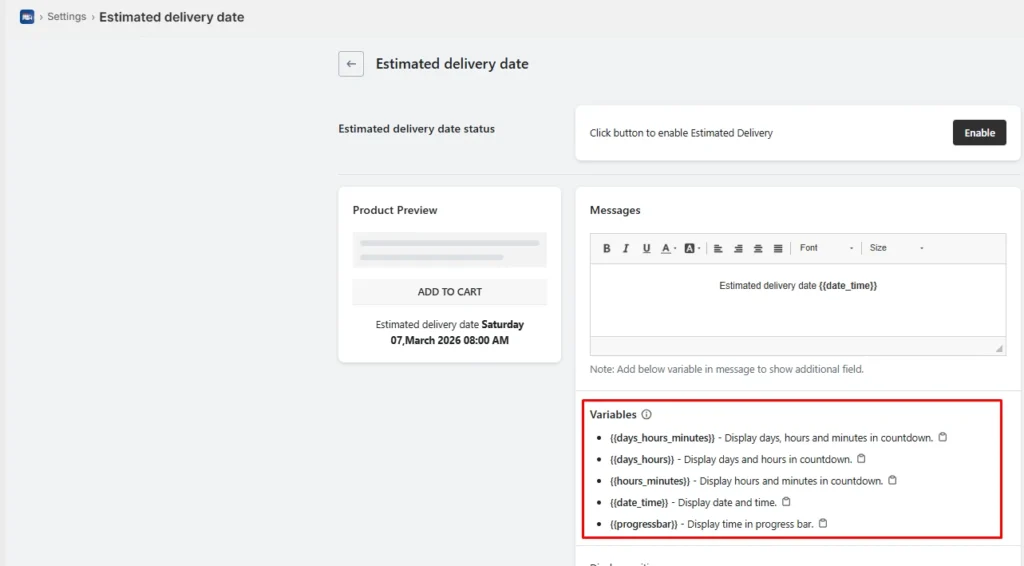Copy the {{days_hours_minutes}} variable
This screenshot has width=1024, height=566.
942,437
